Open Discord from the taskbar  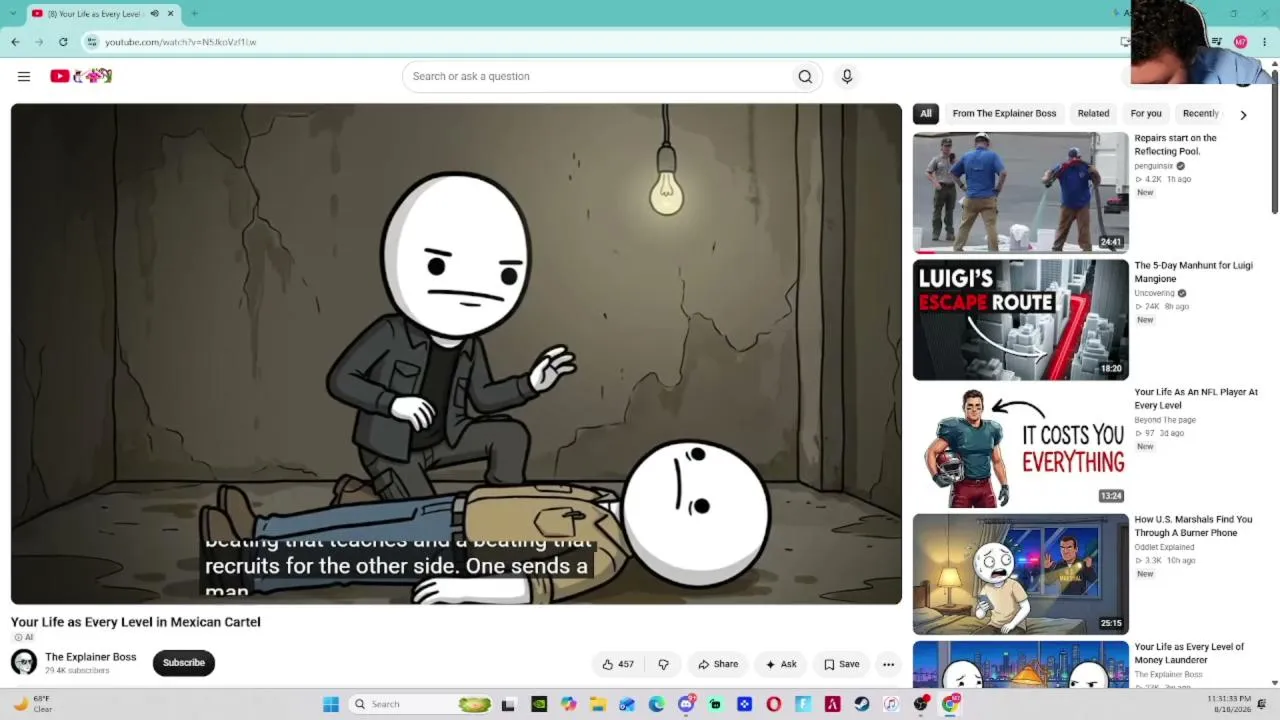click(686, 704)
